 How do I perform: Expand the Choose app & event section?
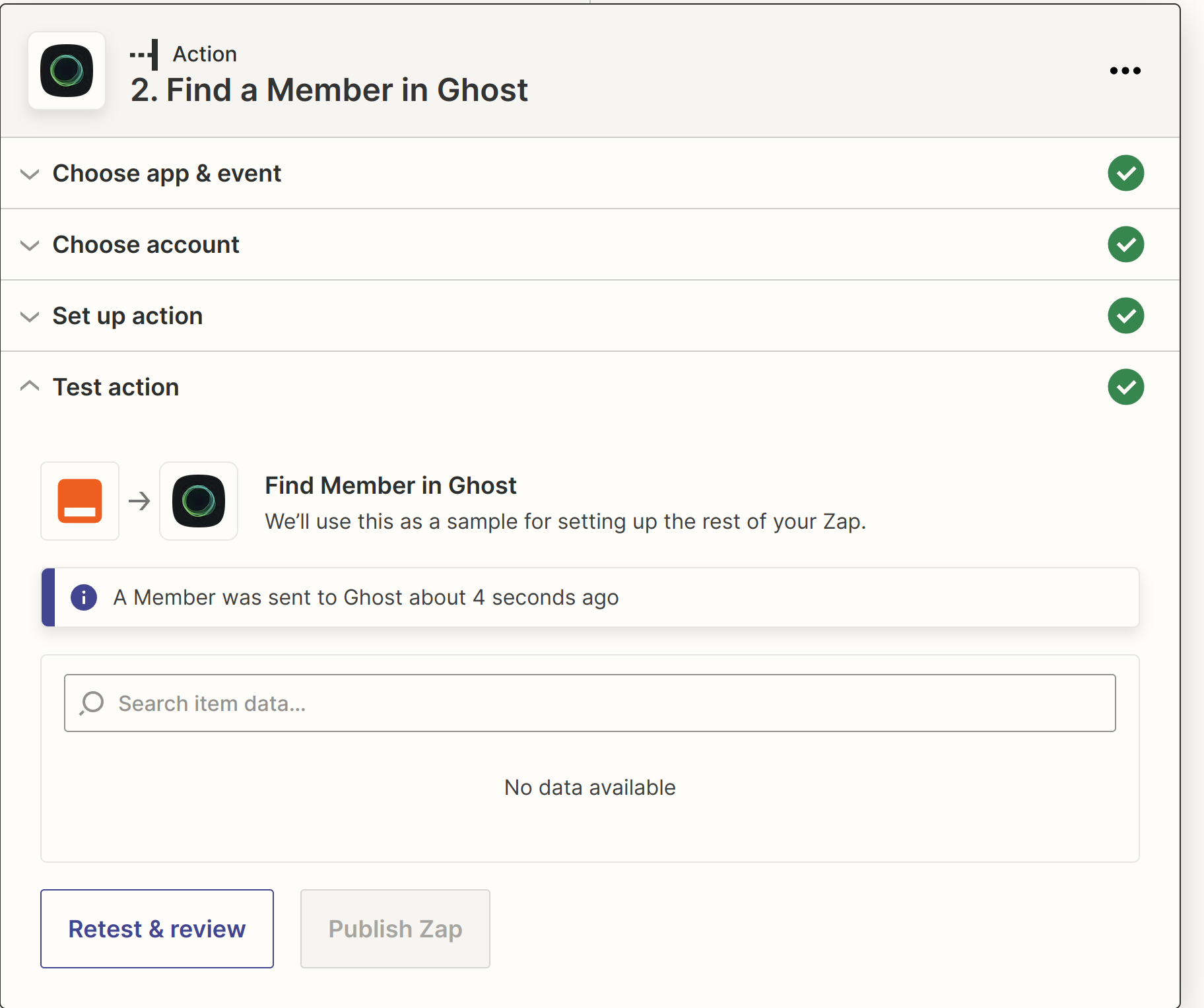(30, 174)
